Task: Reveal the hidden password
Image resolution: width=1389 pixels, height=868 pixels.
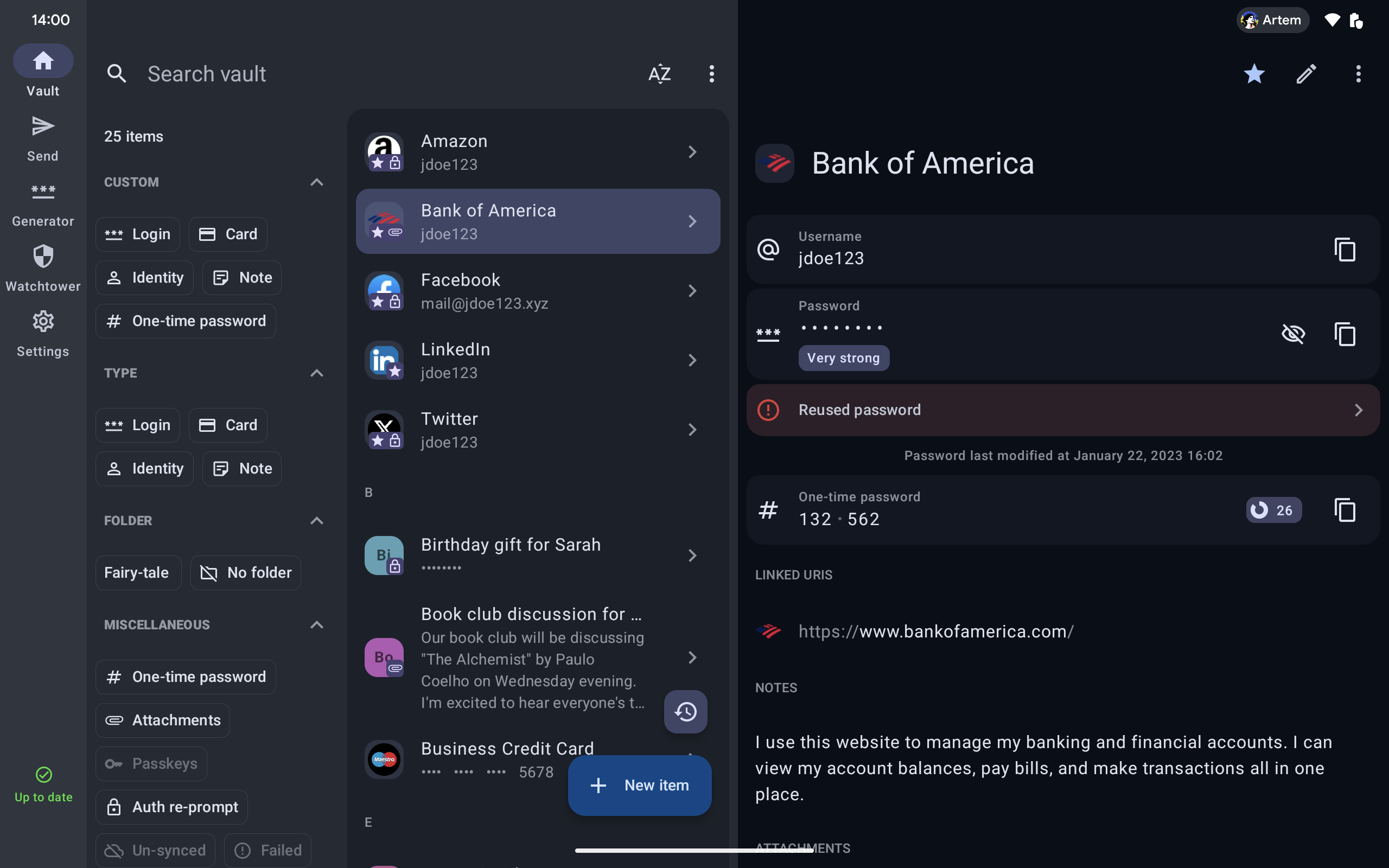Action: (1292, 334)
